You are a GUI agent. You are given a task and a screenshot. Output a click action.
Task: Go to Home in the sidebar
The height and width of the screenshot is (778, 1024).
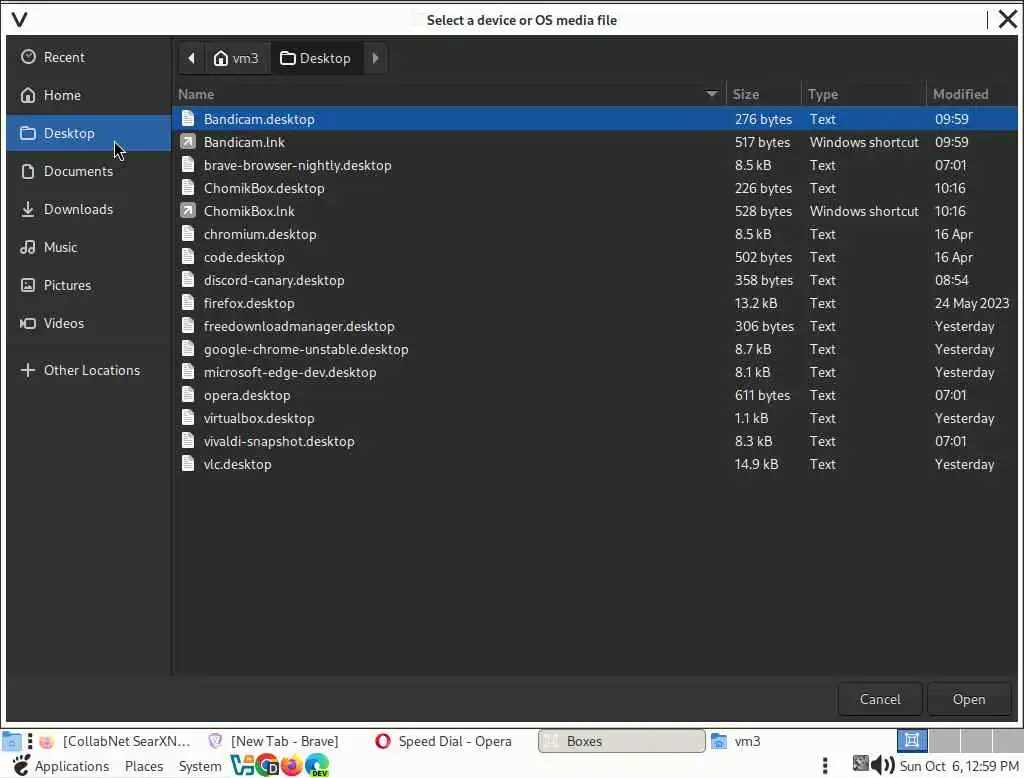coord(88,95)
